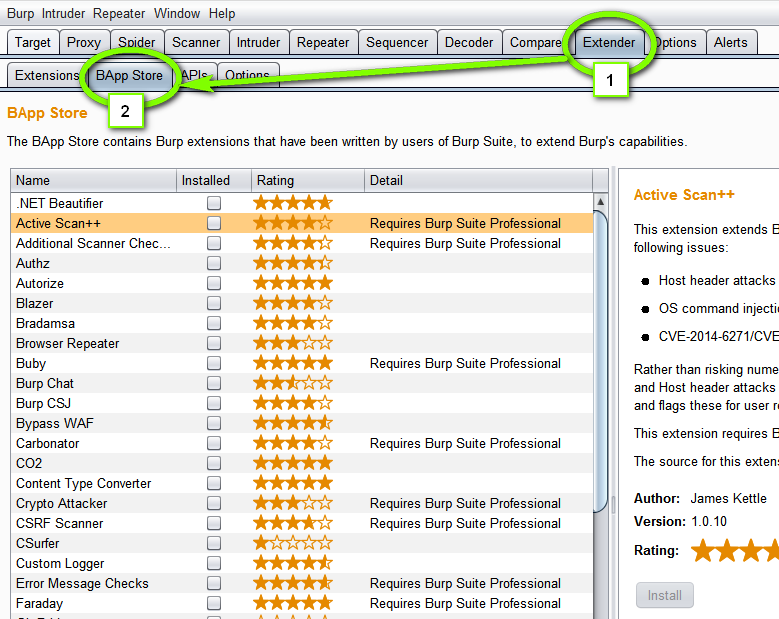
Task: Toggle Installed checkbox for Autorize
Action: click(214, 283)
